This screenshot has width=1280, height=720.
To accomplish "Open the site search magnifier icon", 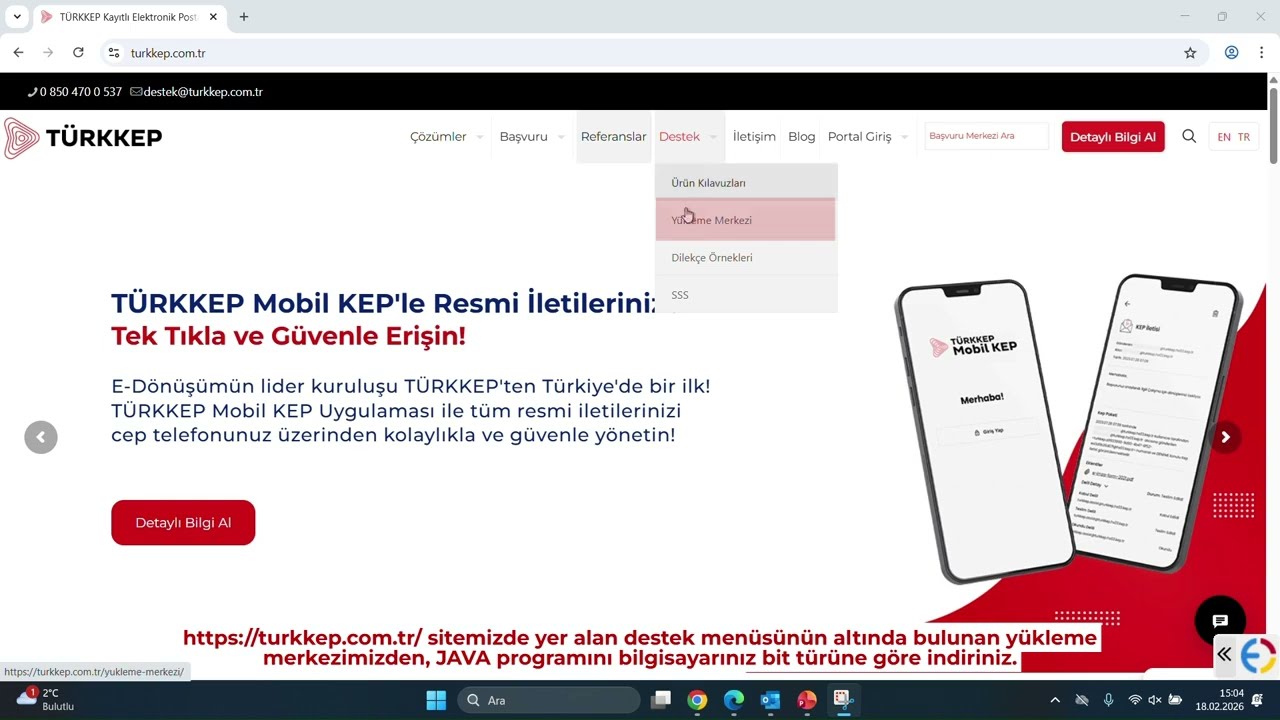I will (1189, 136).
